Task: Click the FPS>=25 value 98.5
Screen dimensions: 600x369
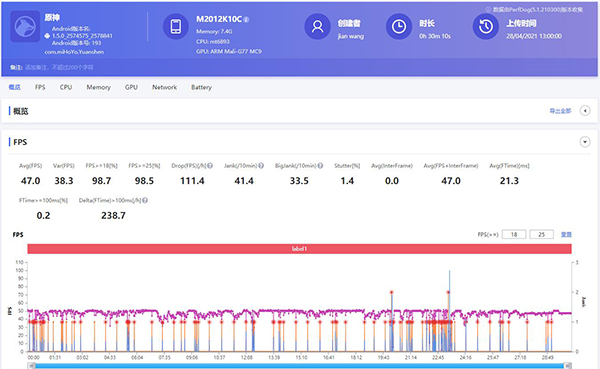Action: [144, 181]
